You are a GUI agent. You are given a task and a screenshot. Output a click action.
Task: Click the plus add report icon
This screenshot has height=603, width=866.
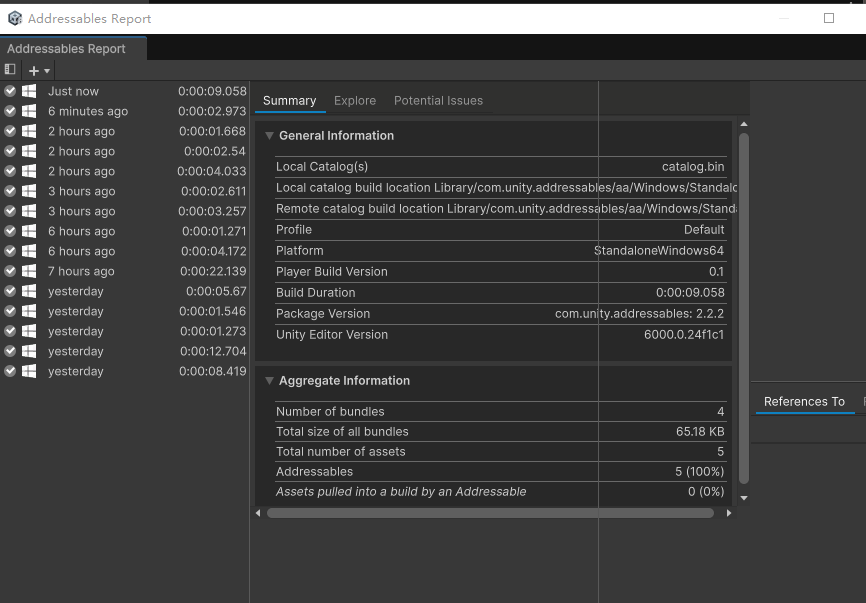34,71
